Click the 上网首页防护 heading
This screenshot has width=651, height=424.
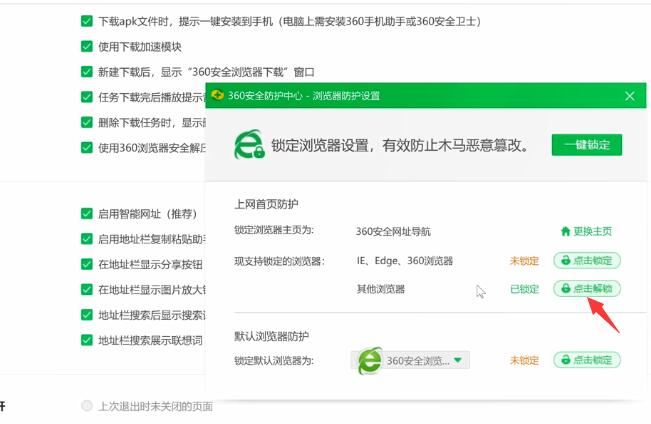[266, 204]
